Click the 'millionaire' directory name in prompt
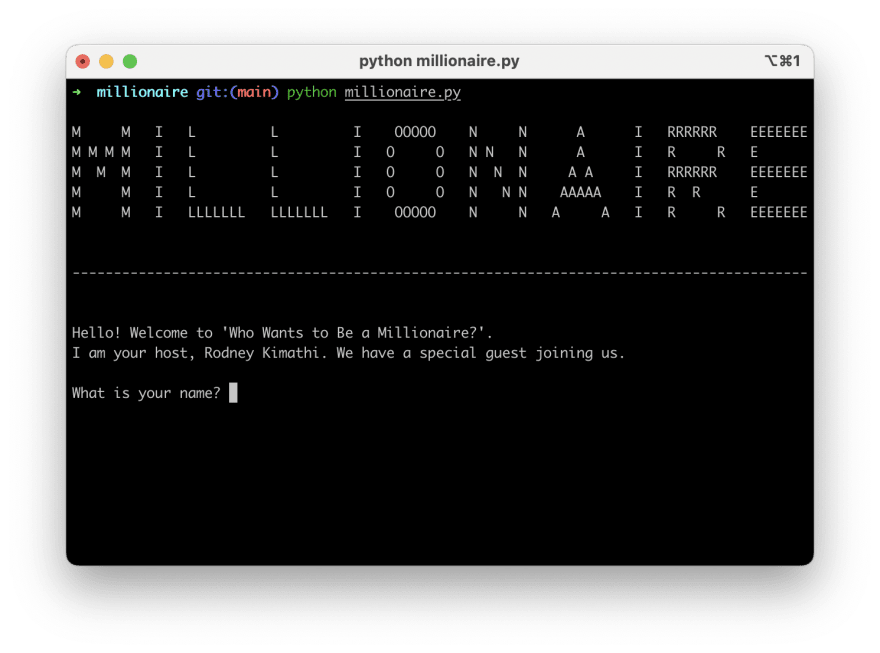 point(142,91)
